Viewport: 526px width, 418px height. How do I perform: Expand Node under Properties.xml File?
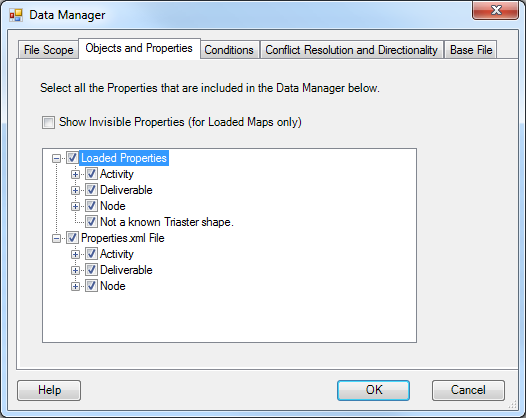click(75, 286)
